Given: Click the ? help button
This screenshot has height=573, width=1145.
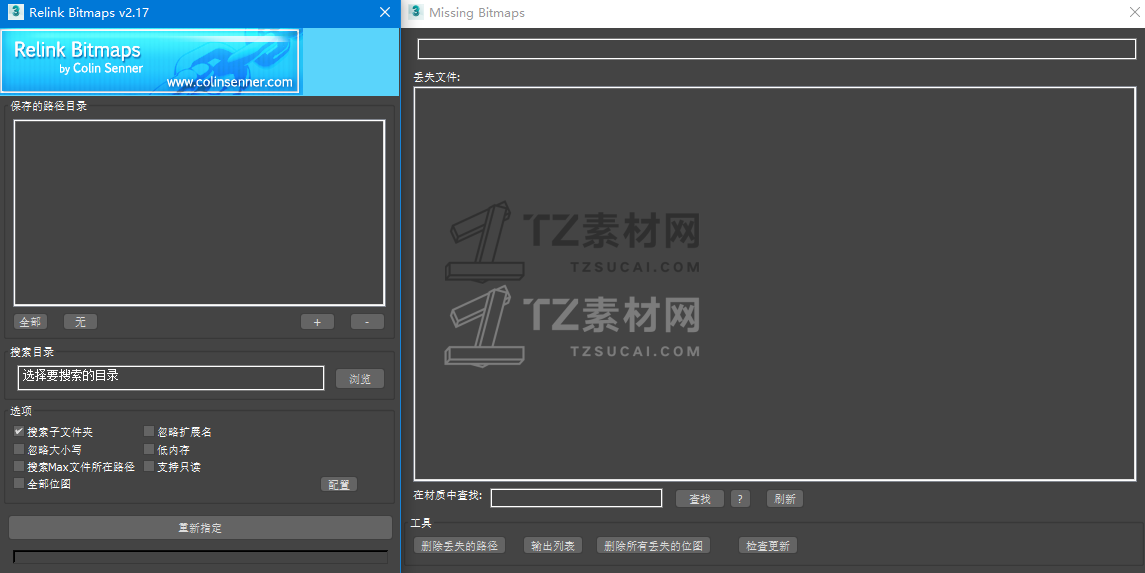Looking at the screenshot, I should [x=740, y=499].
